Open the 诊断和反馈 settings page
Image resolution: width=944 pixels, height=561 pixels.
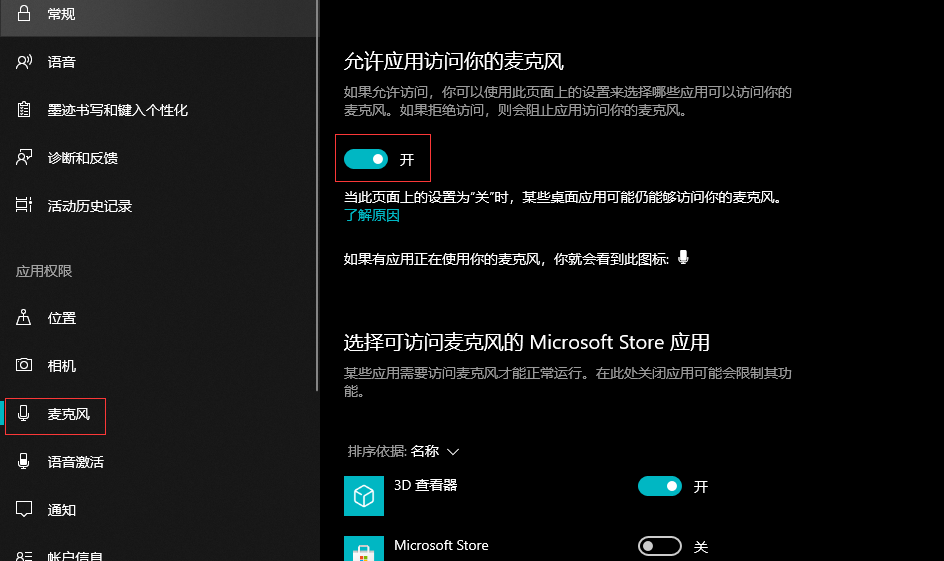pos(82,158)
